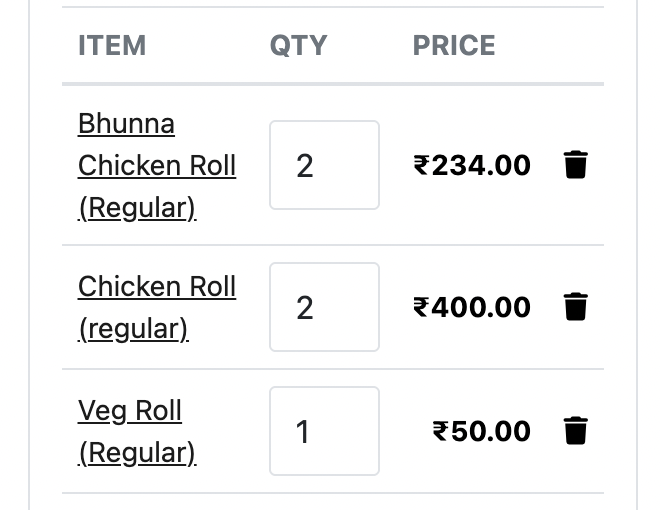Viewport: 660px width, 510px height.
Task: Click the rupee symbol before 400.00
Action: [x=421, y=307]
